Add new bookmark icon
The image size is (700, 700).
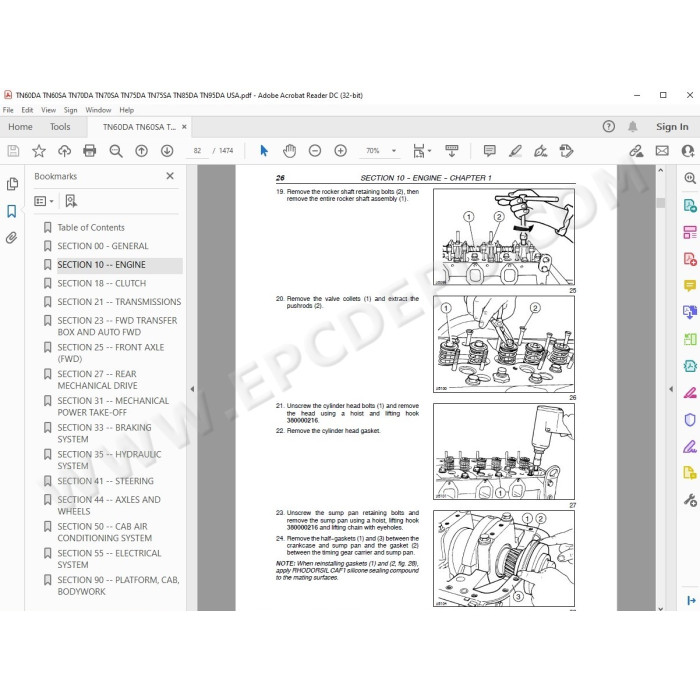[x=71, y=201]
